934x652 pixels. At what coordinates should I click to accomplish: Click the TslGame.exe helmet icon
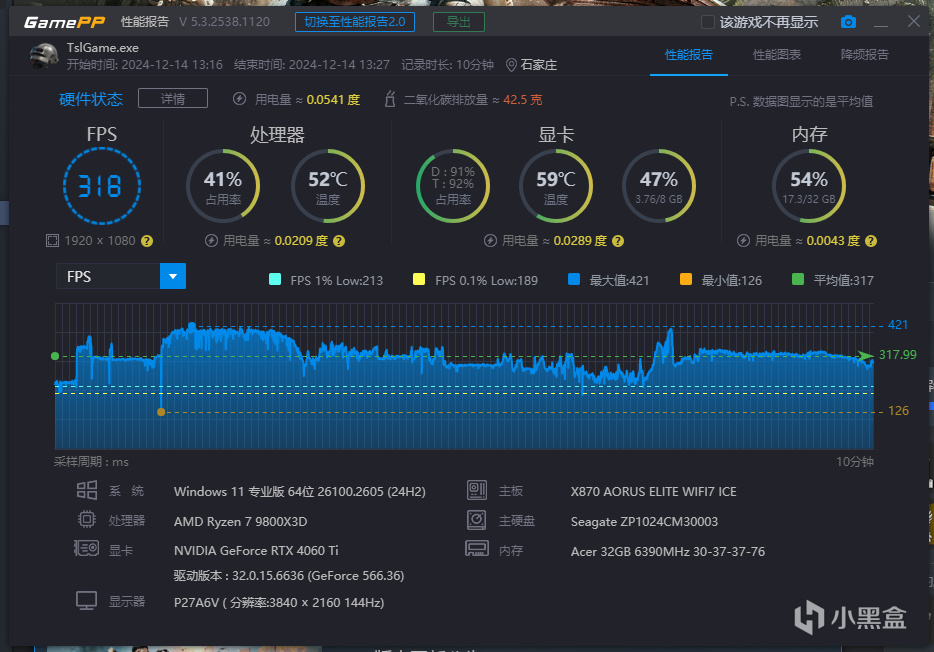pyautogui.click(x=44, y=56)
